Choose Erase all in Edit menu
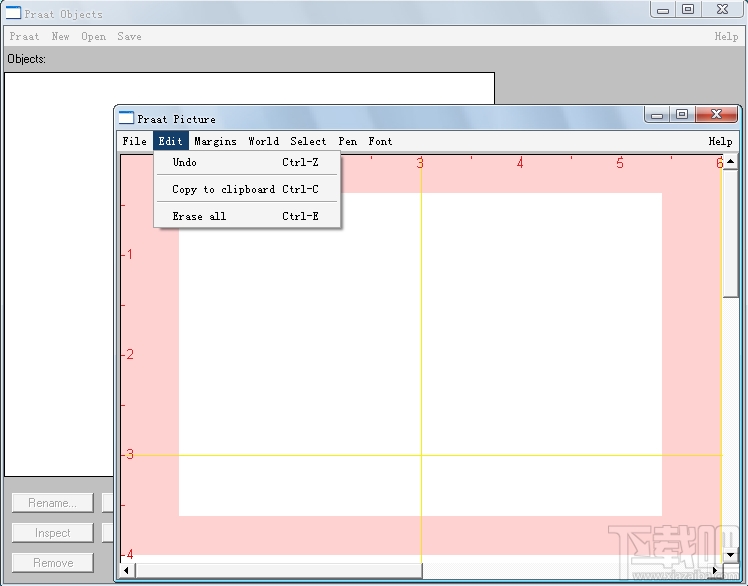748x586 pixels. click(x=247, y=216)
